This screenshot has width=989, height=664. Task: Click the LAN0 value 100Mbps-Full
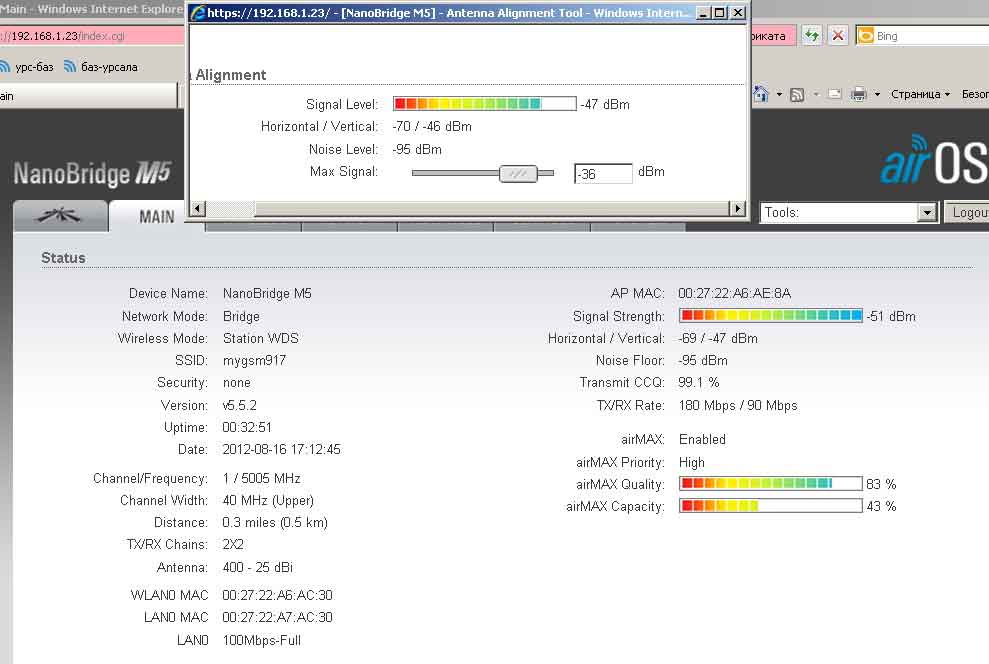point(262,641)
